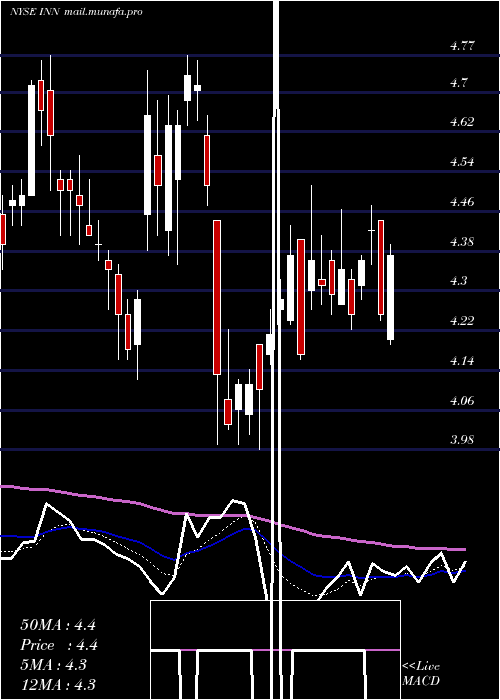
Task: Select the 4.38 price axis label
Action: [x=462, y=242]
